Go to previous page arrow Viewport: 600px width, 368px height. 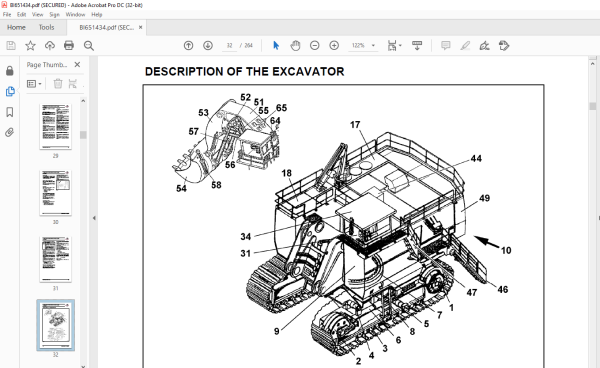(188, 46)
